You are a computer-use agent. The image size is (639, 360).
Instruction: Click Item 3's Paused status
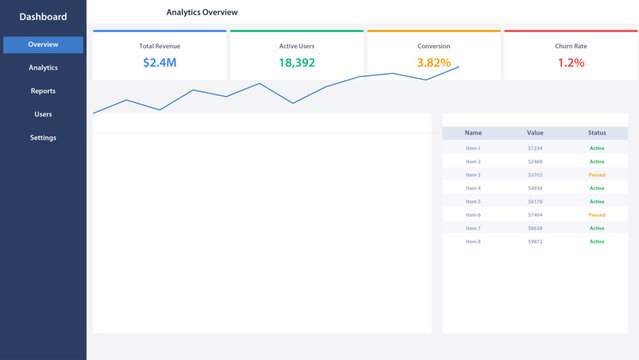597,175
